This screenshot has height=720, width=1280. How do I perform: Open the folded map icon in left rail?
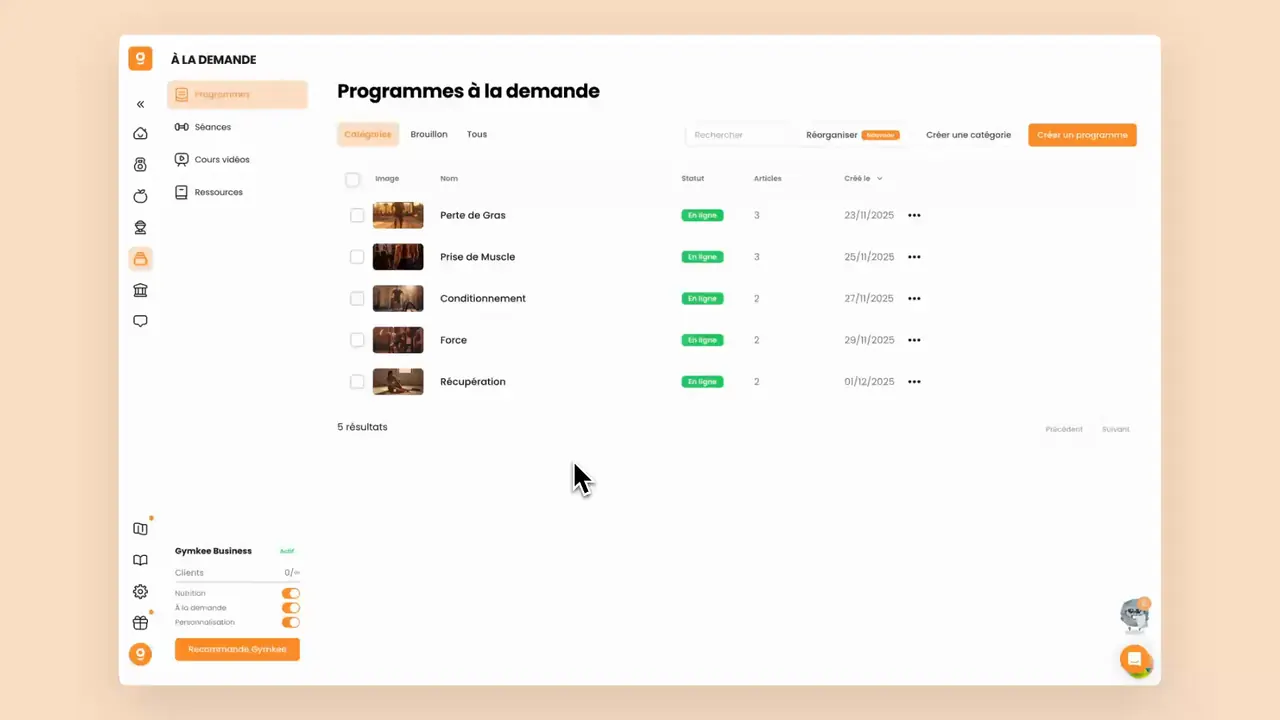pos(140,529)
